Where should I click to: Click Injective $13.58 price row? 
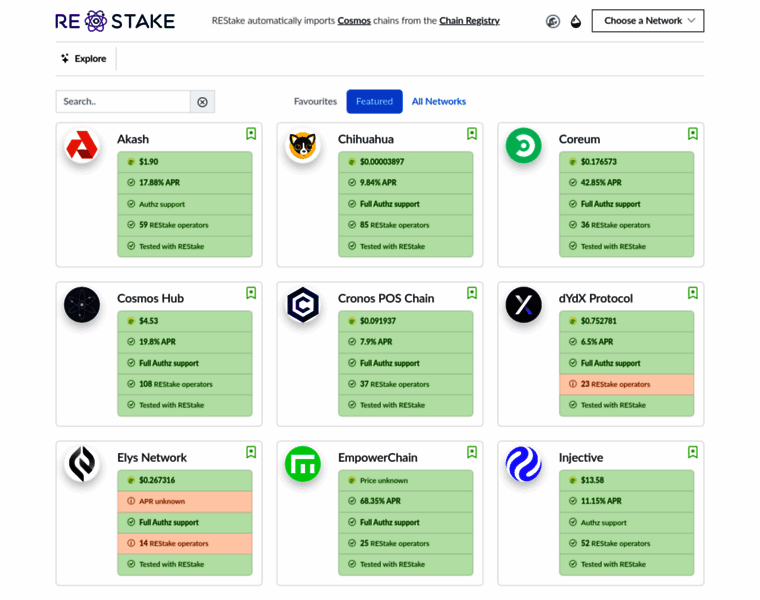click(626, 480)
